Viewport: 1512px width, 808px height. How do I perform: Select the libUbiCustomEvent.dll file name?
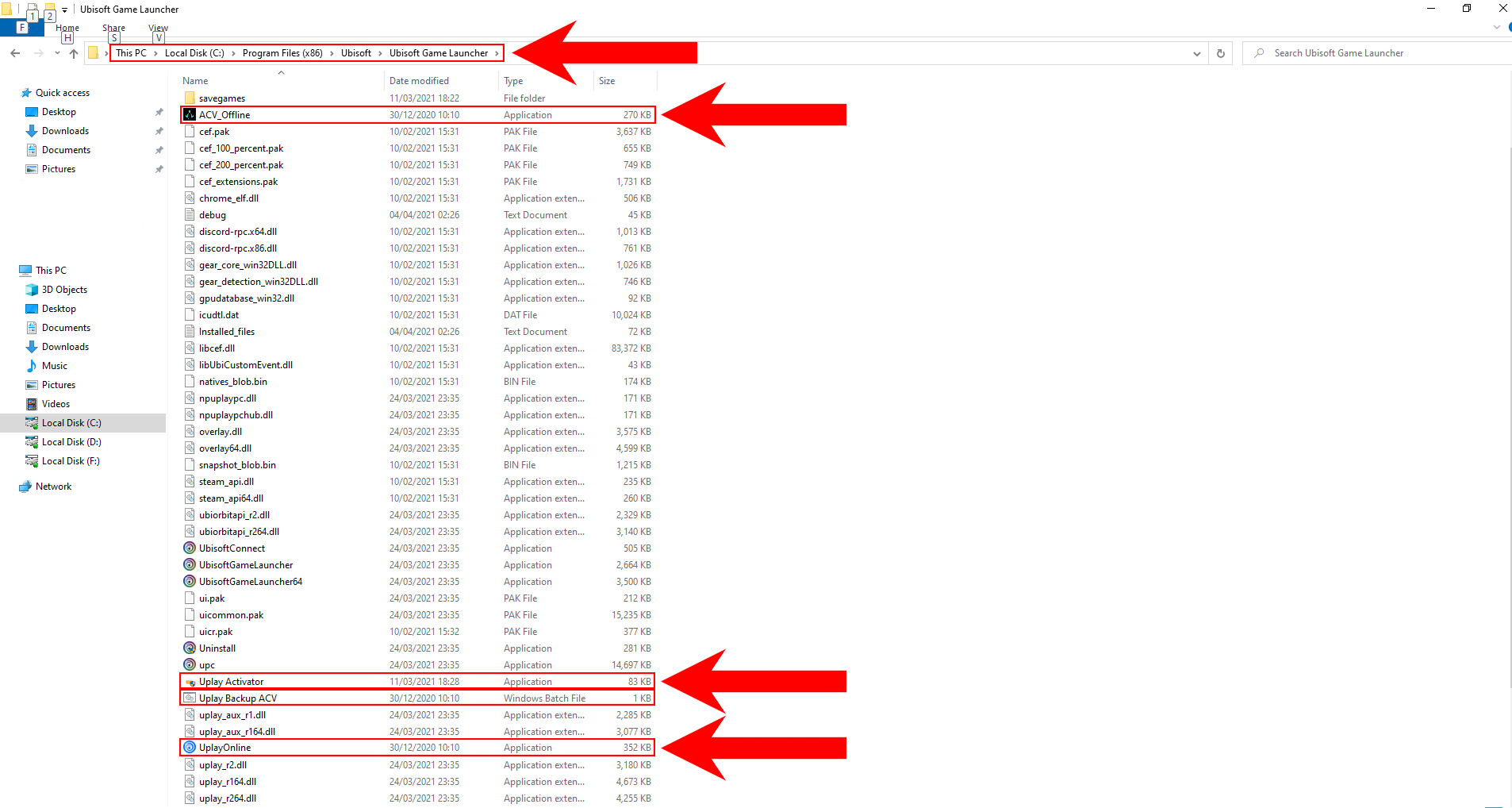246,365
